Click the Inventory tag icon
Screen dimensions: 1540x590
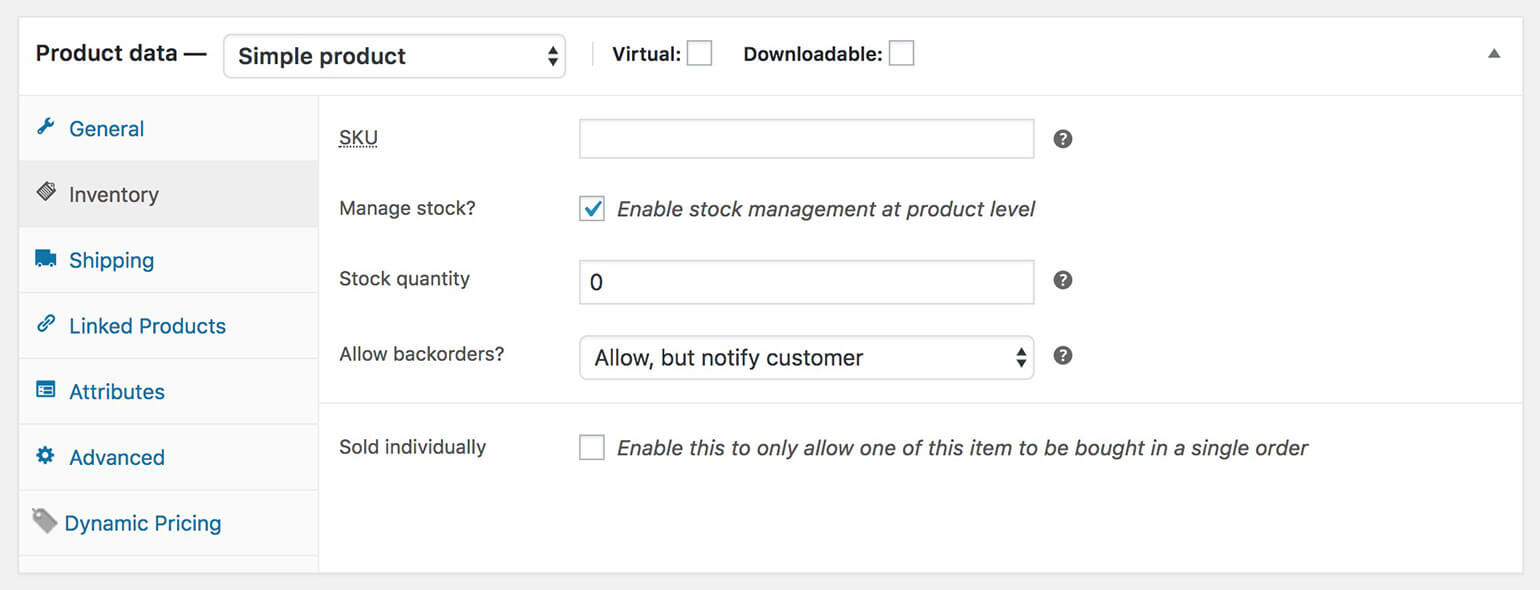(x=46, y=193)
